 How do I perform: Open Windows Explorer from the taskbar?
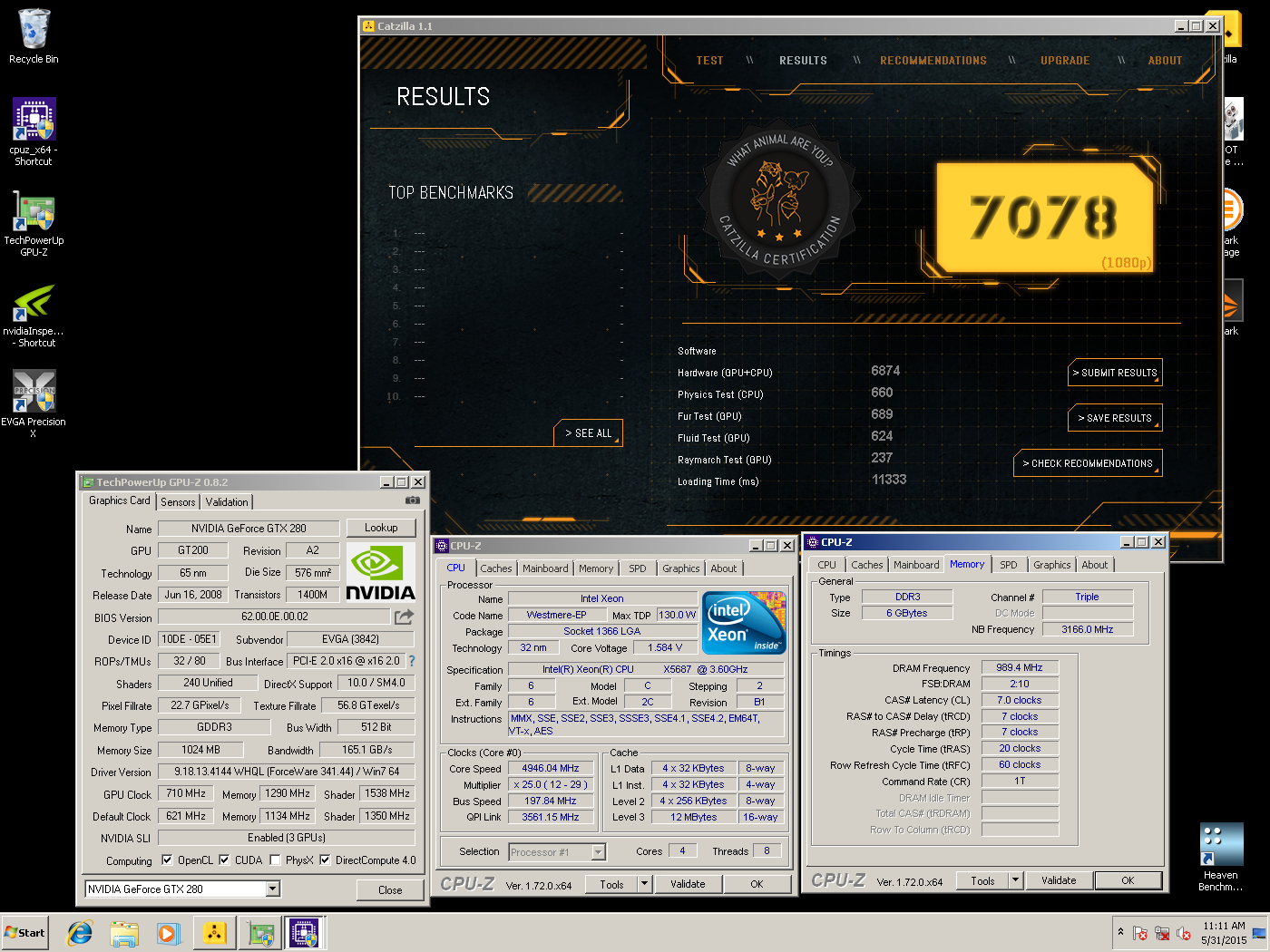124,932
